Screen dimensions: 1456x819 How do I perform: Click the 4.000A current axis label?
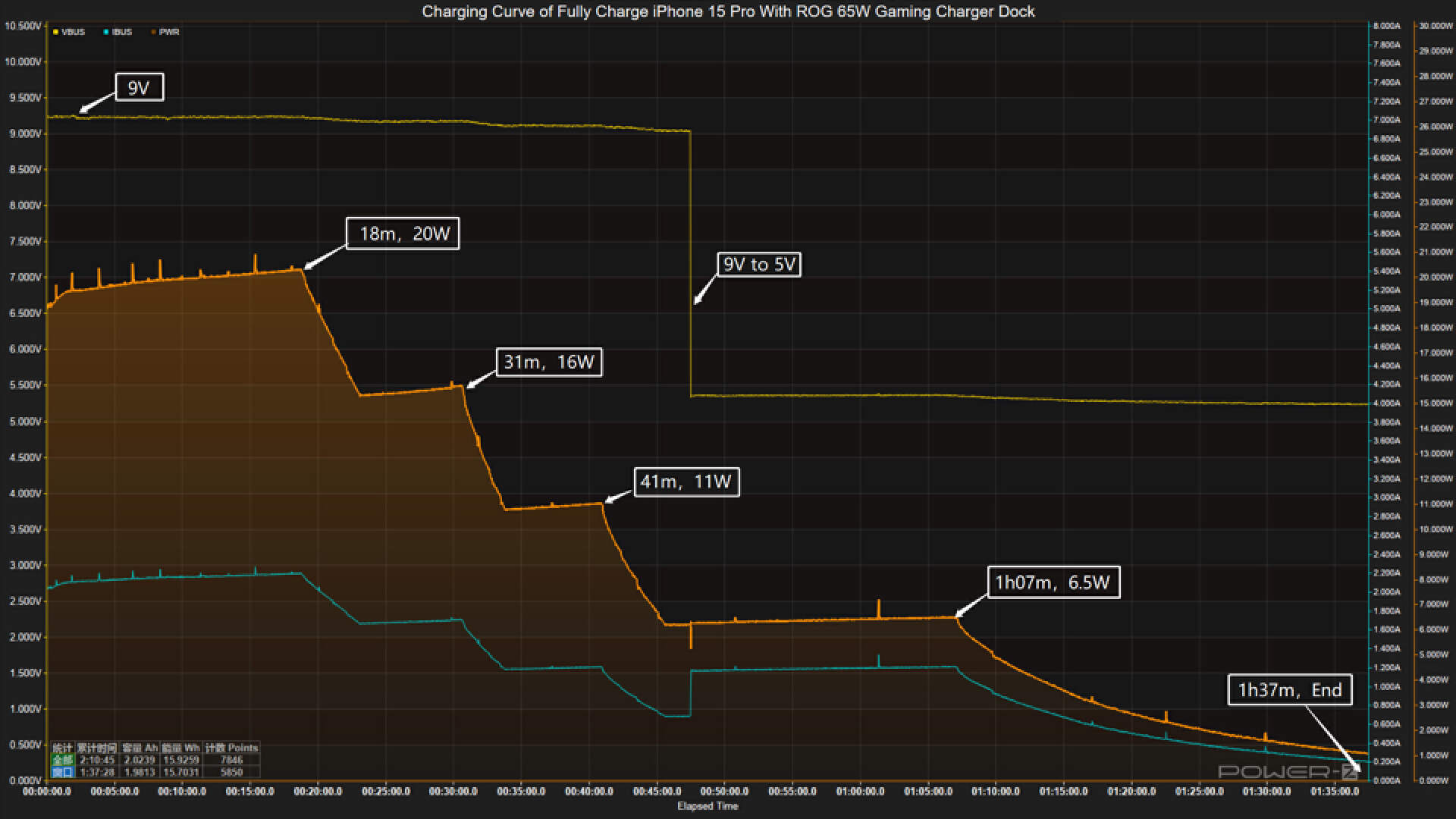click(1387, 403)
